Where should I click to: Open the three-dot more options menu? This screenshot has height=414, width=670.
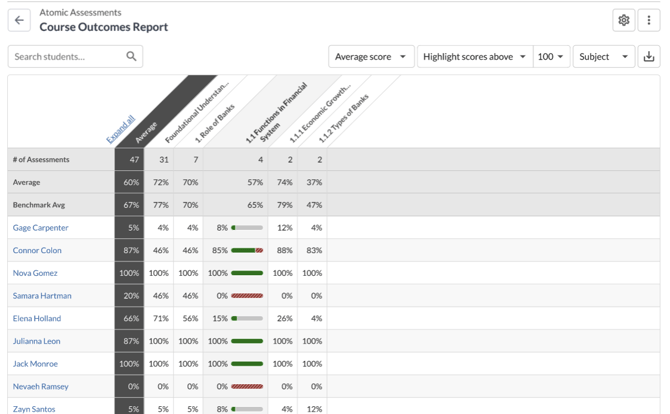pos(649,20)
